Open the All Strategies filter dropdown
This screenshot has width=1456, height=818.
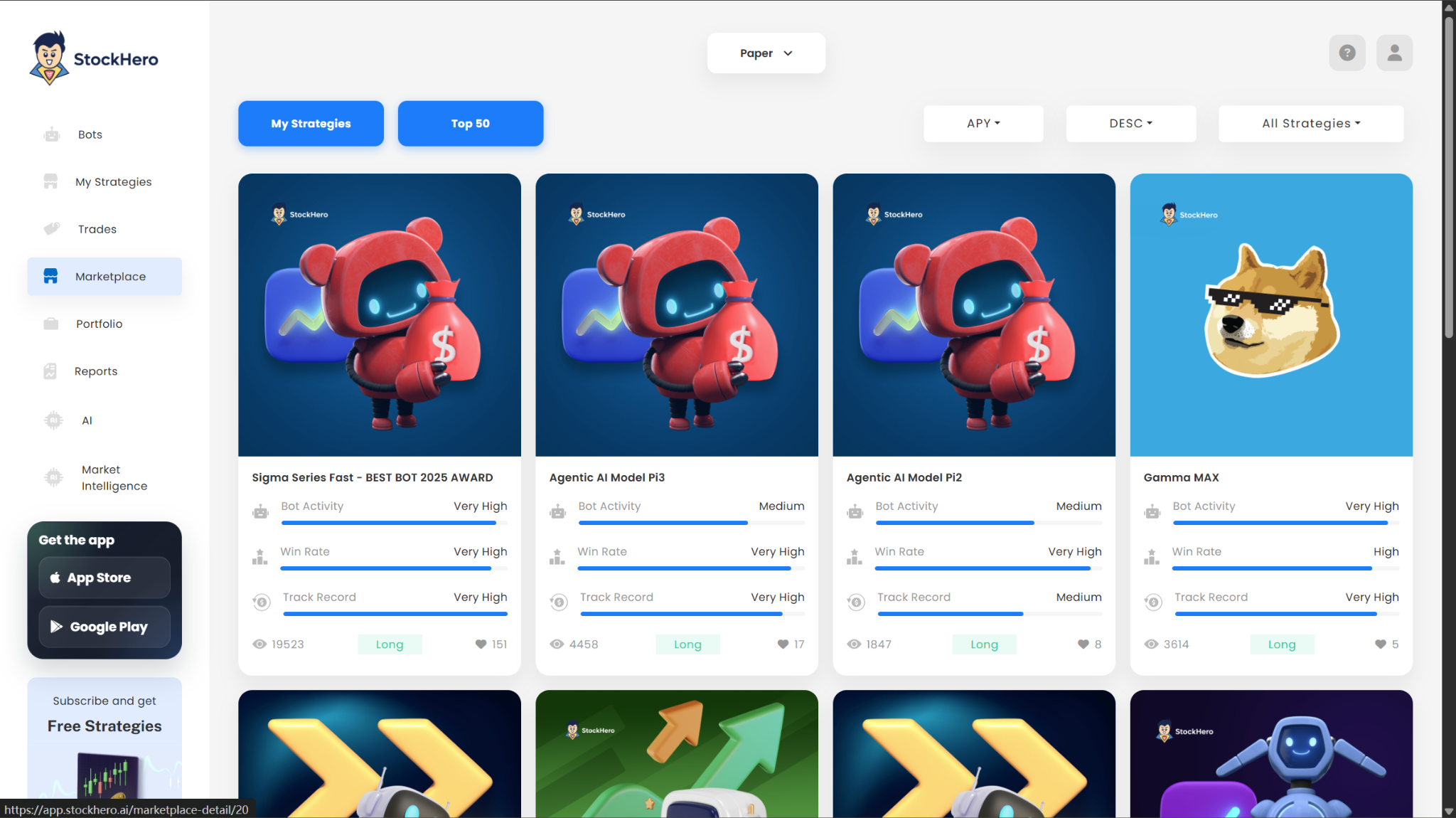point(1310,123)
